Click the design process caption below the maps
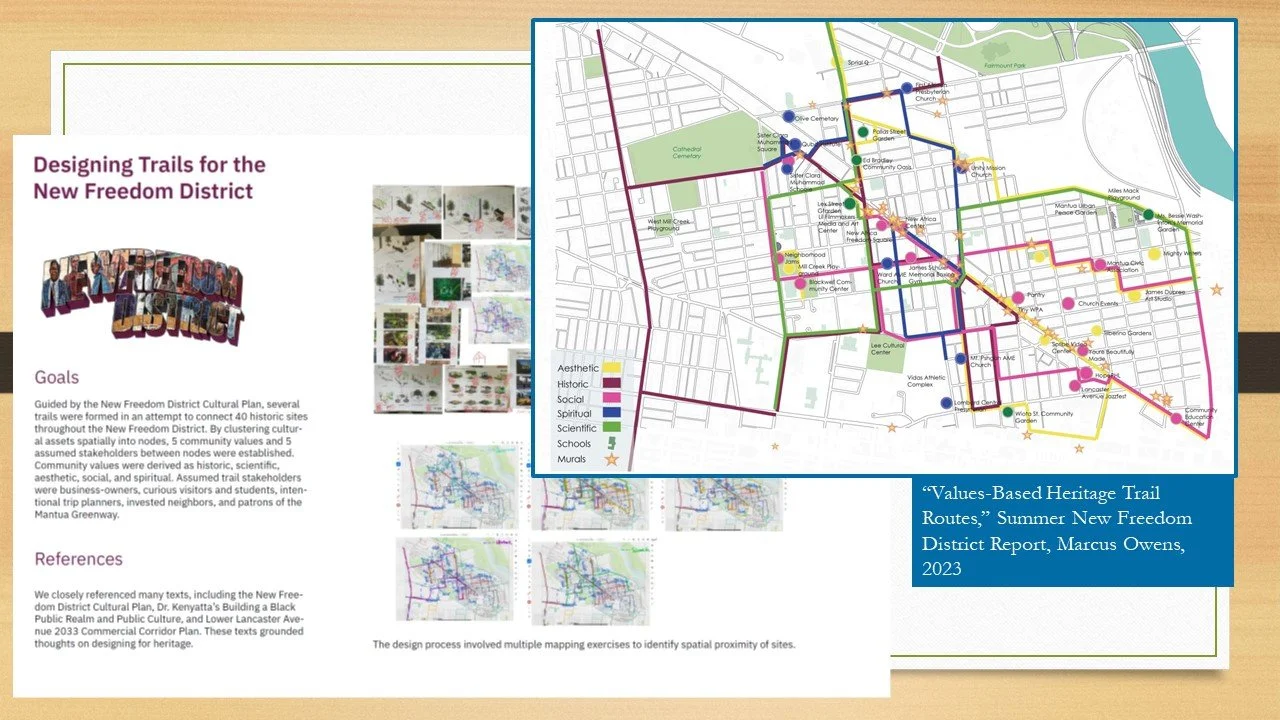The width and height of the screenshot is (1280, 720). pos(584,644)
